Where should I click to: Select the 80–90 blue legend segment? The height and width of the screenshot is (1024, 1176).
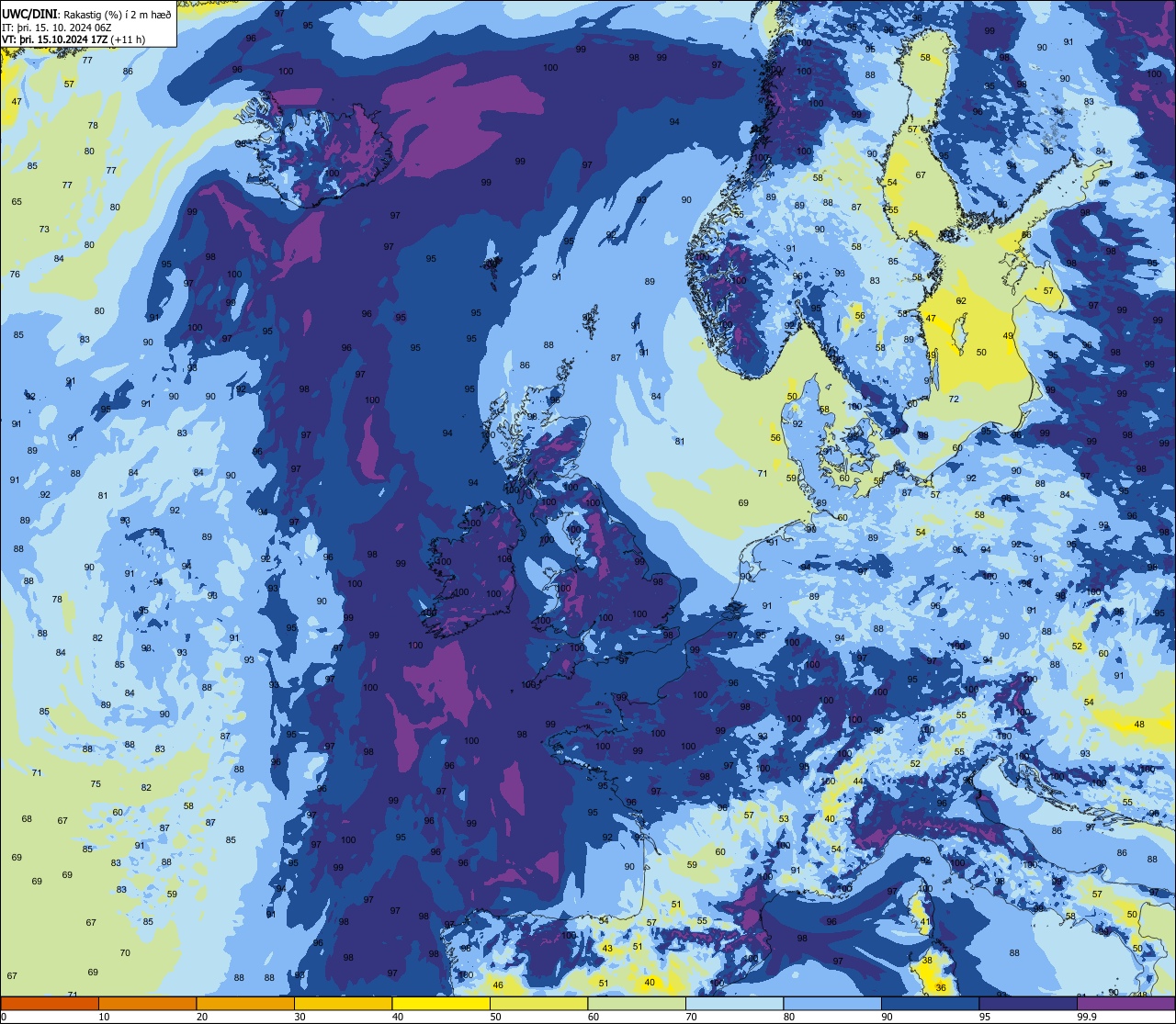click(x=832, y=1003)
